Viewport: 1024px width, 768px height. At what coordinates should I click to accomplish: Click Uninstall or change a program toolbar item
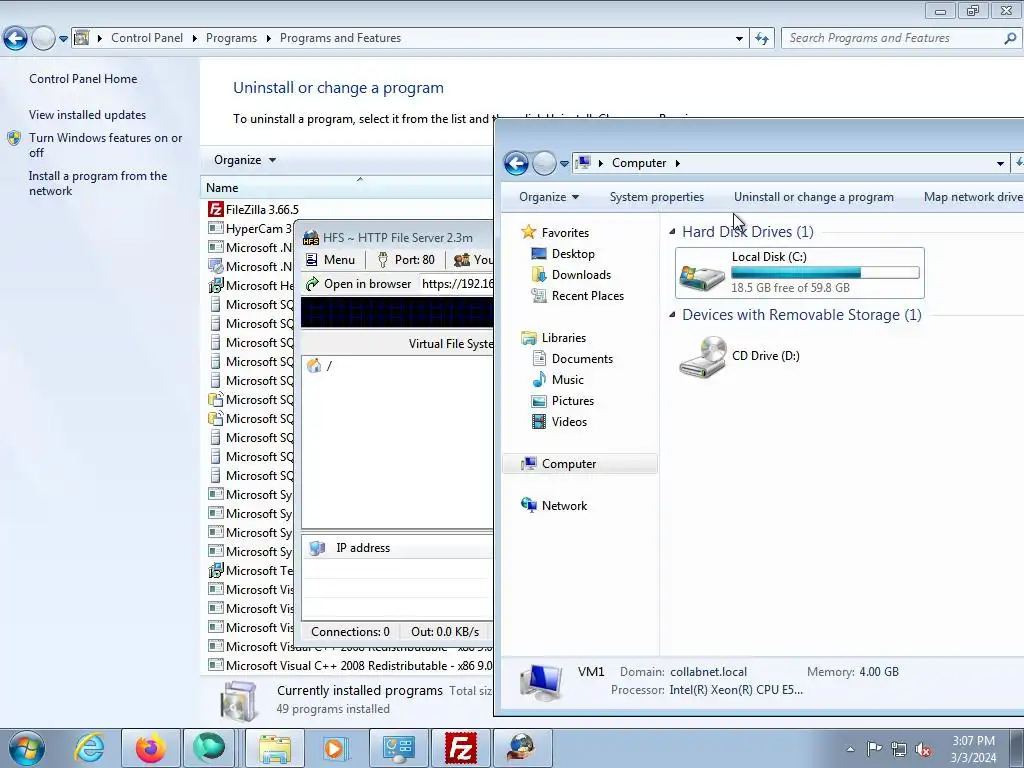pos(814,197)
